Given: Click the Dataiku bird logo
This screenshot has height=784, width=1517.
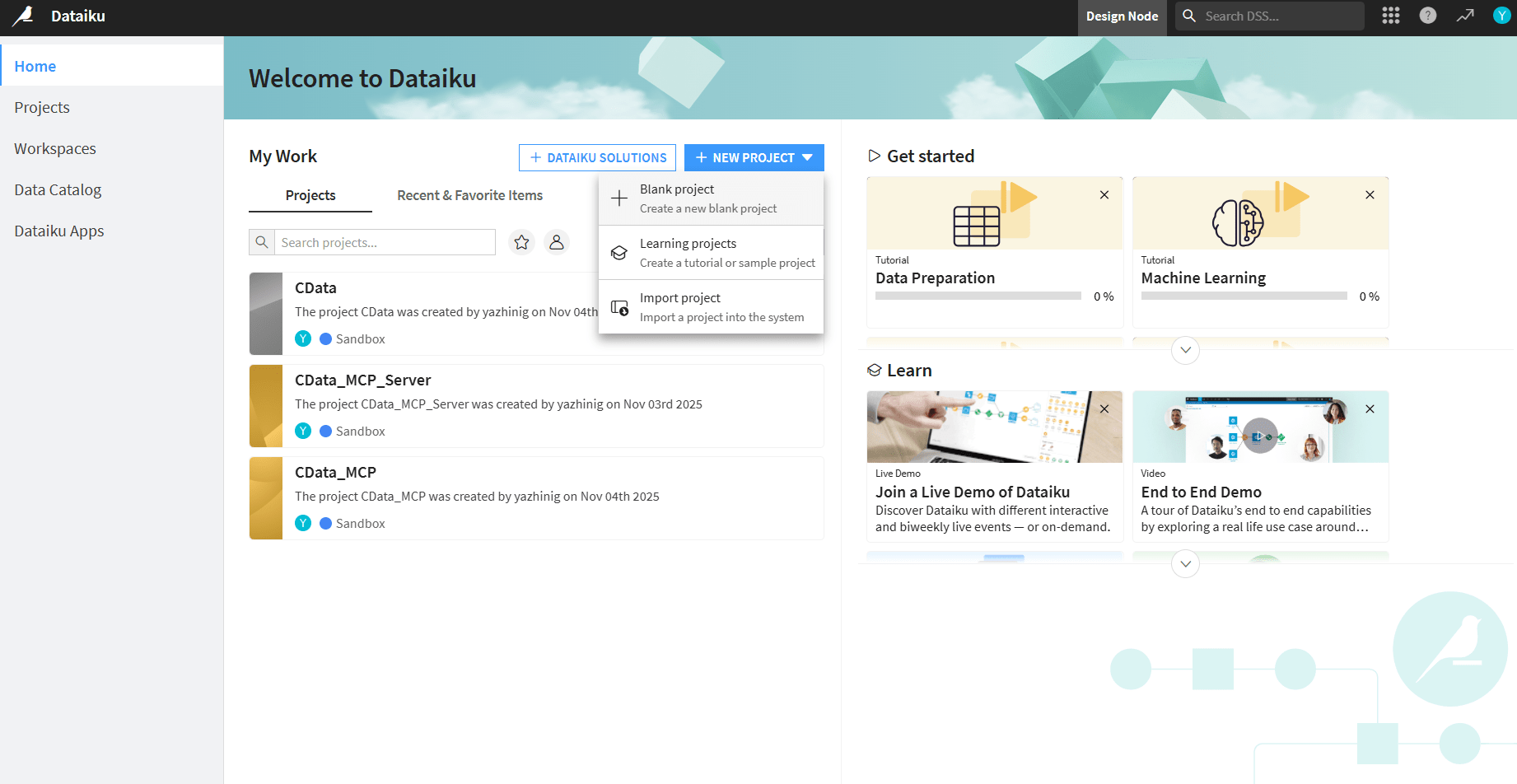Looking at the screenshot, I should click(x=23, y=16).
